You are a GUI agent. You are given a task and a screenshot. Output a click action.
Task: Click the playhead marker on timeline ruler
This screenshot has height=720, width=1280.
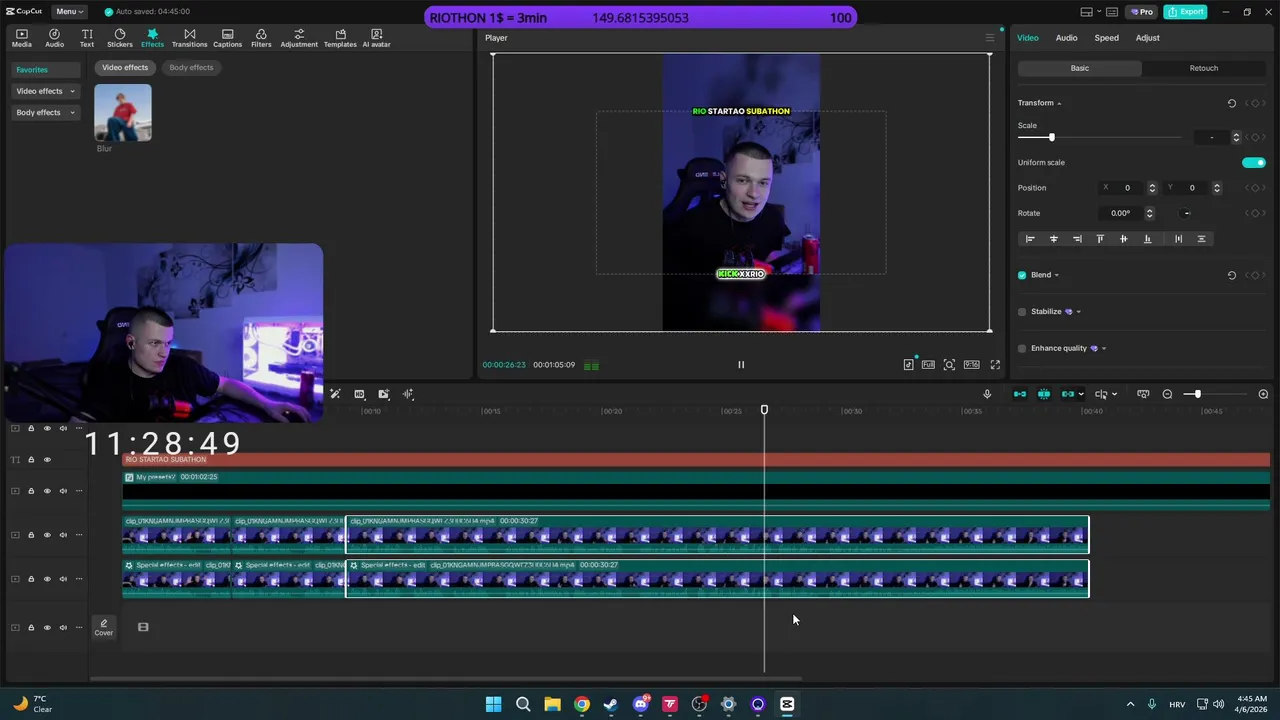pos(764,410)
